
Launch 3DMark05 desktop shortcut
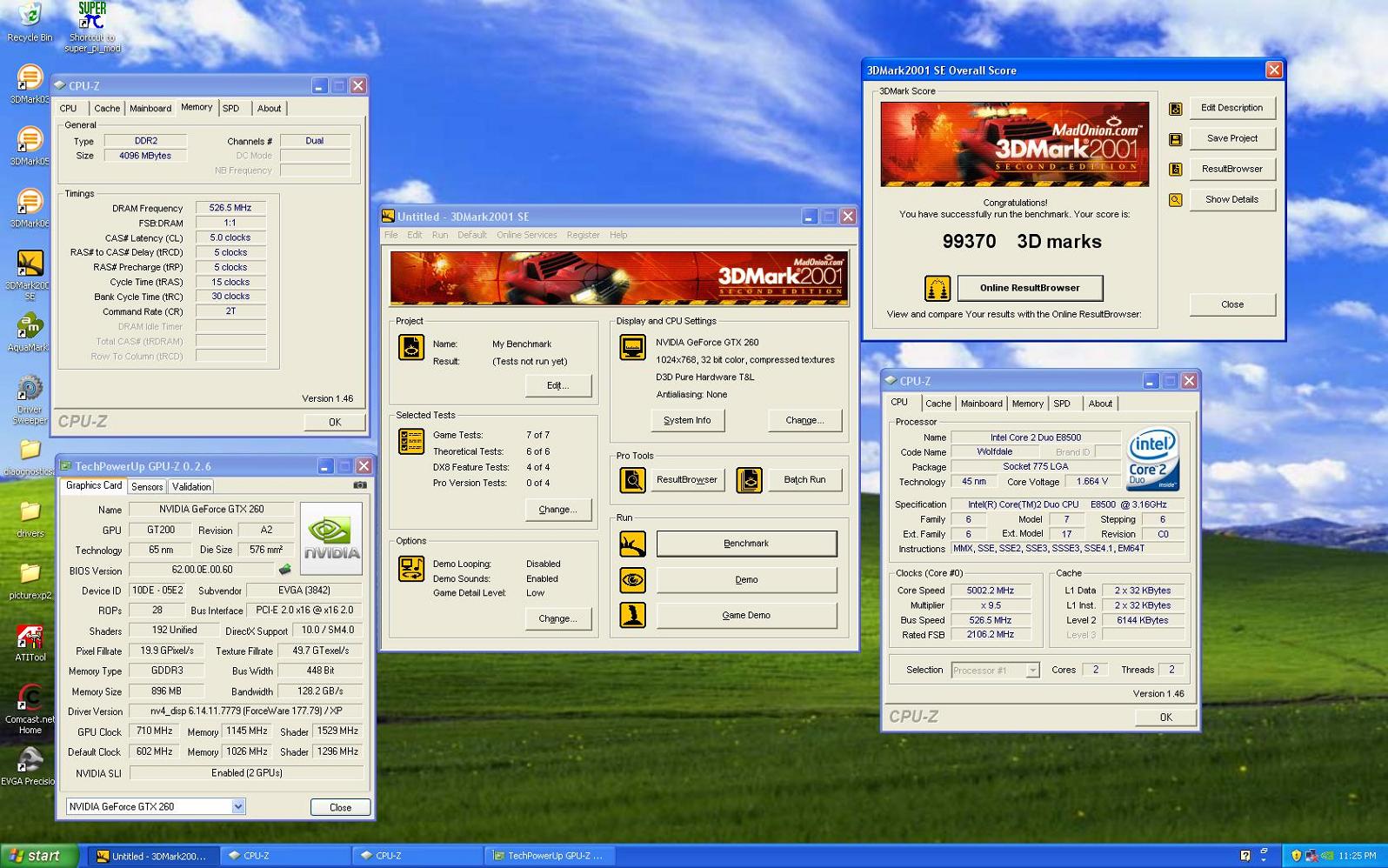point(29,146)
